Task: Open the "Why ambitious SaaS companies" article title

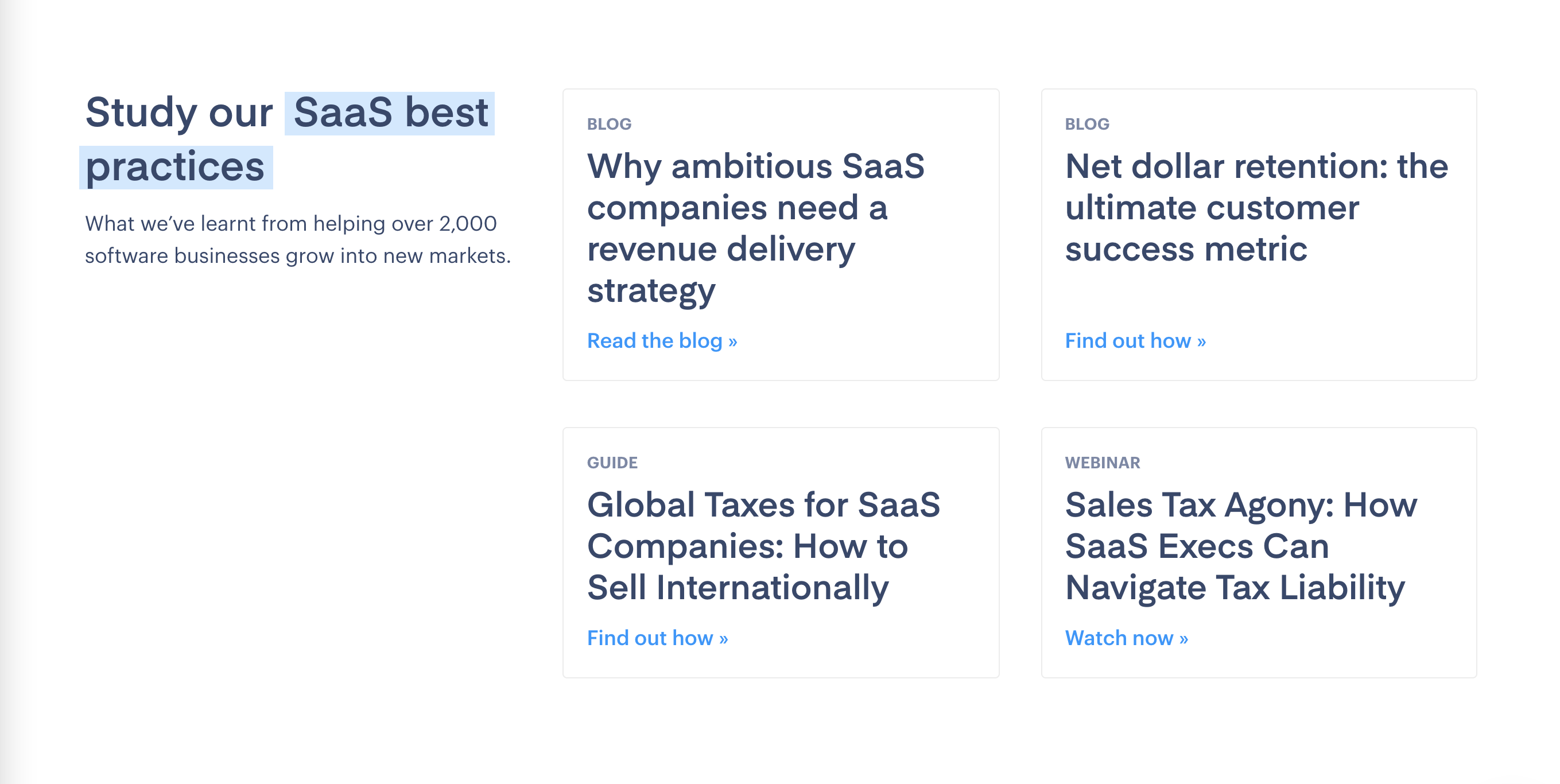Action: 755,228
